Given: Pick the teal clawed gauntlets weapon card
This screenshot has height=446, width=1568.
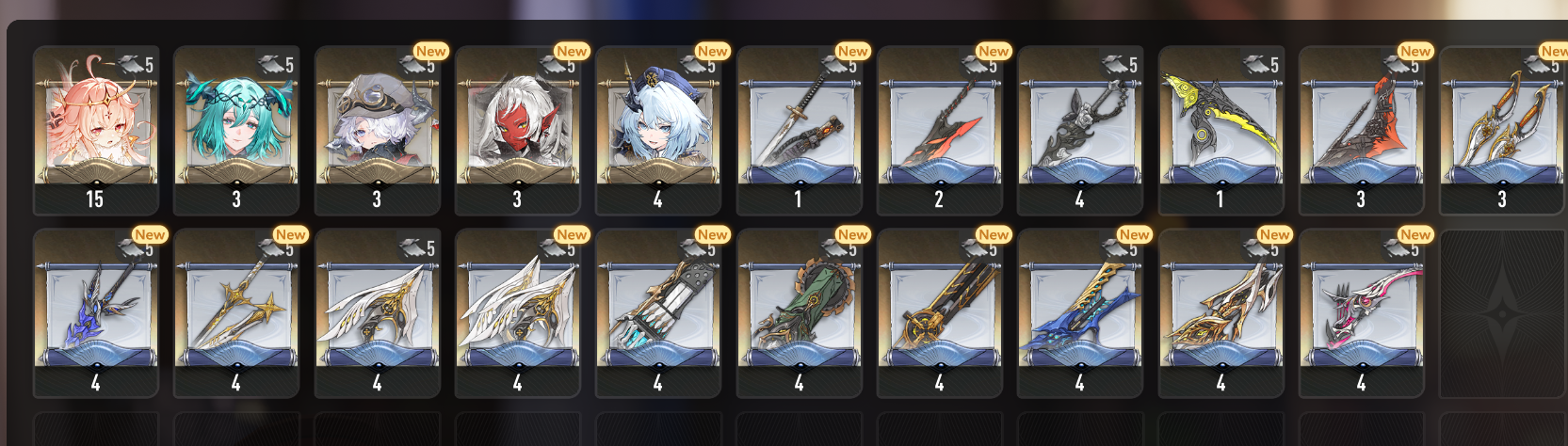Looking at the screenshot, I should 658,313.
